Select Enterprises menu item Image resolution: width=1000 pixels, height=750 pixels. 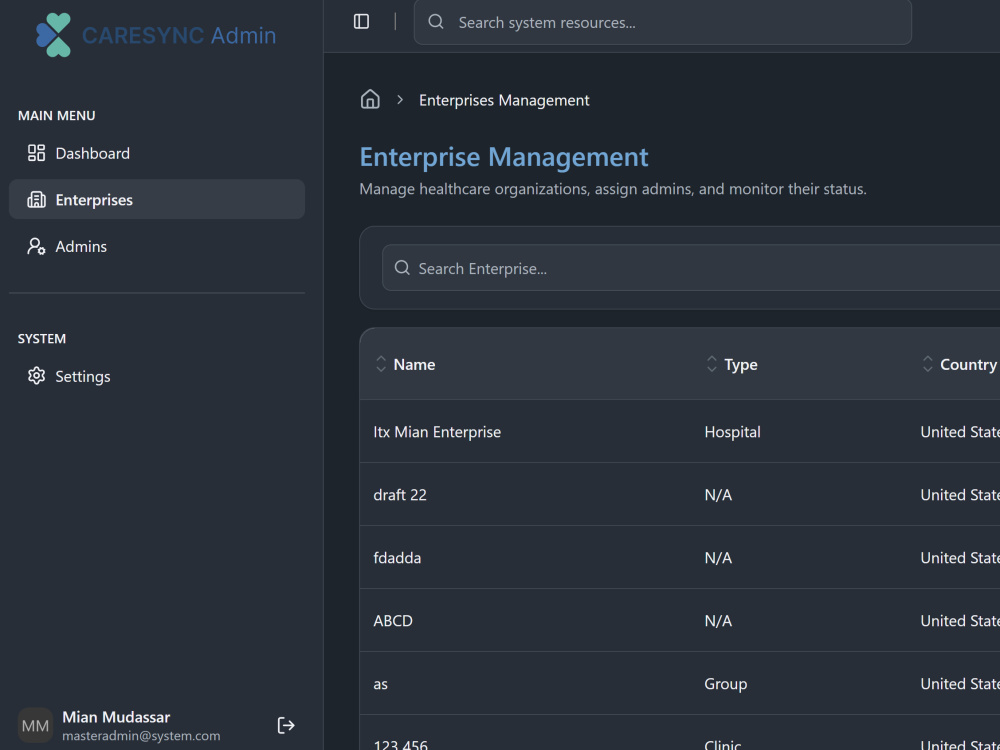coord(157,200)
